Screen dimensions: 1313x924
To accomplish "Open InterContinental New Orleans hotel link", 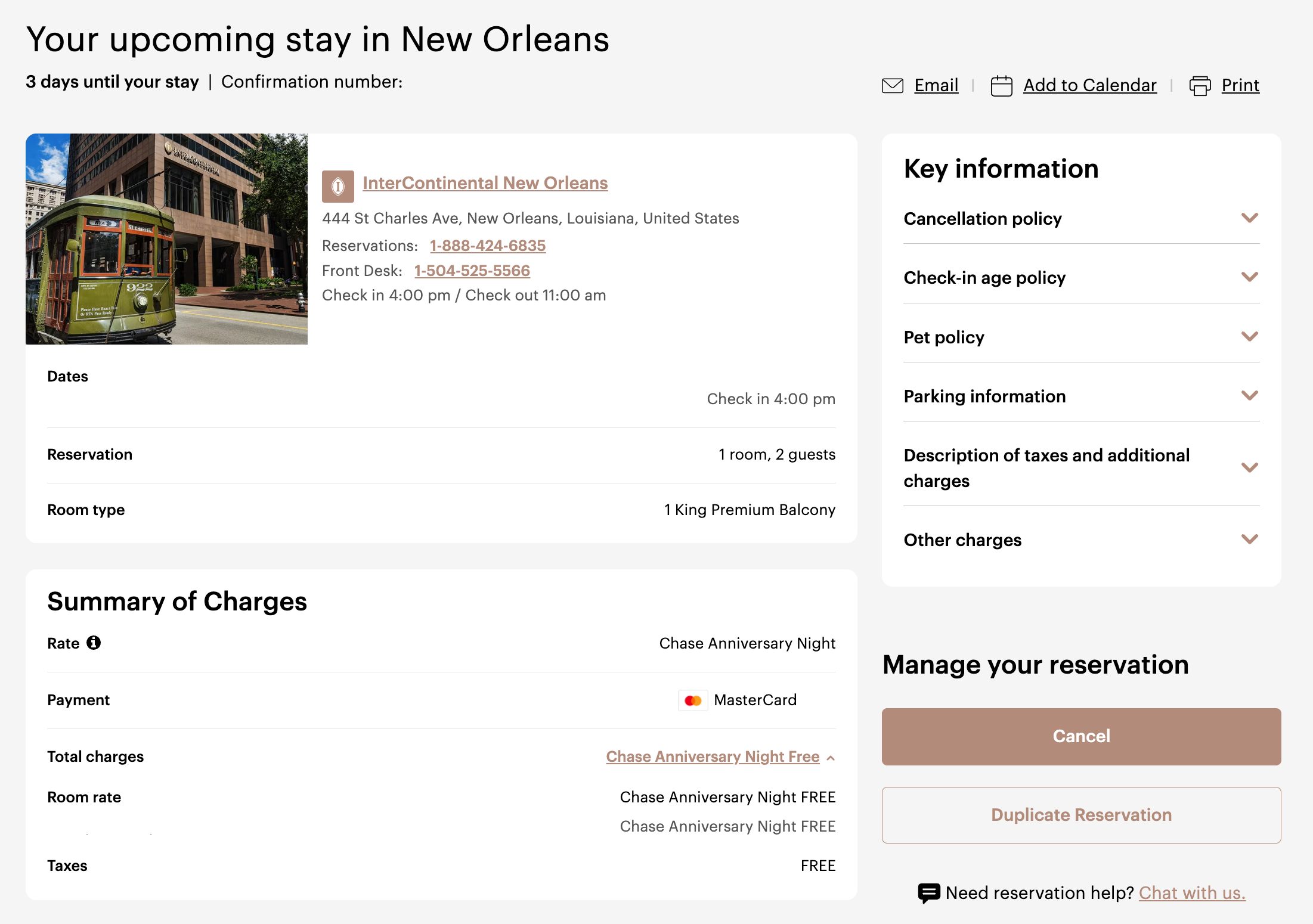I will (485, 183).
